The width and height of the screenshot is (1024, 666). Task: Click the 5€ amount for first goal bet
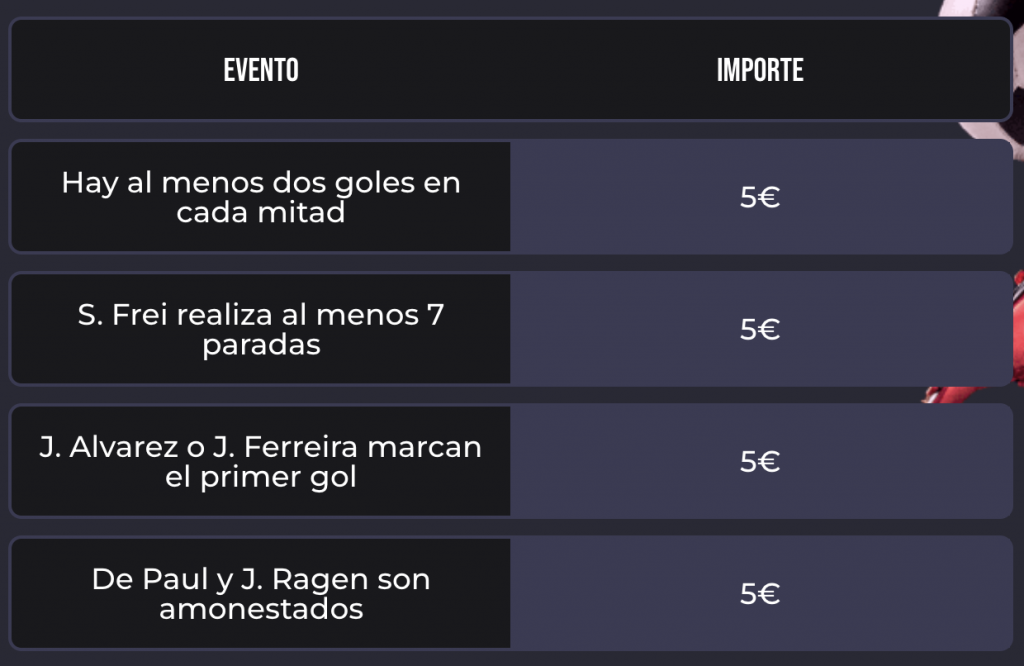point(760,461)
